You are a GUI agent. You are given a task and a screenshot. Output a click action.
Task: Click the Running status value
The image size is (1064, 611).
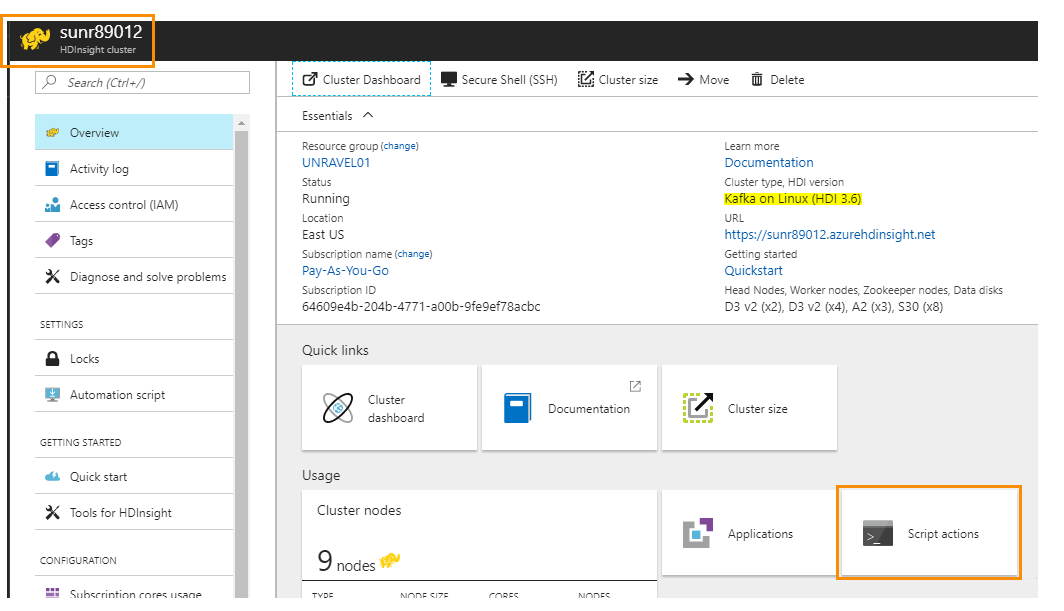coord(326,198)
